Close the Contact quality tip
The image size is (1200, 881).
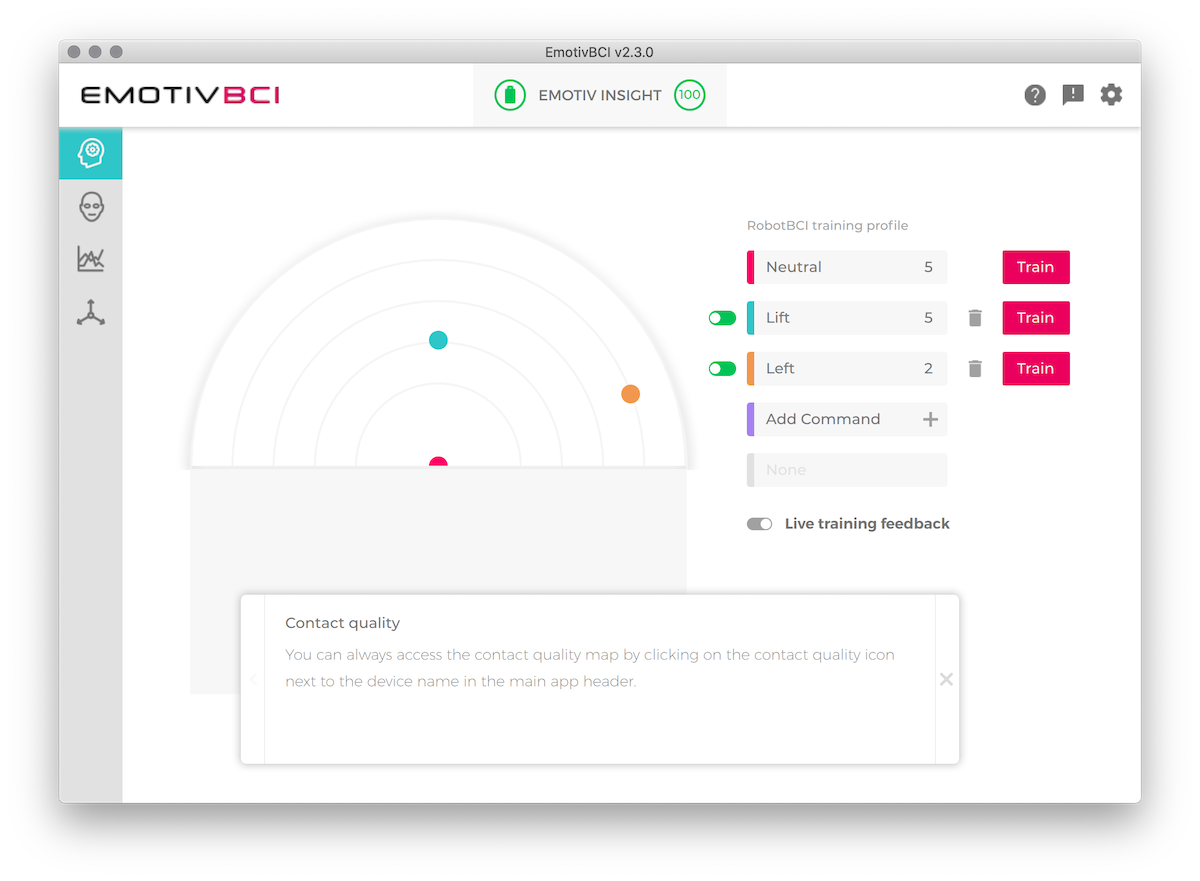coord(946,680)
